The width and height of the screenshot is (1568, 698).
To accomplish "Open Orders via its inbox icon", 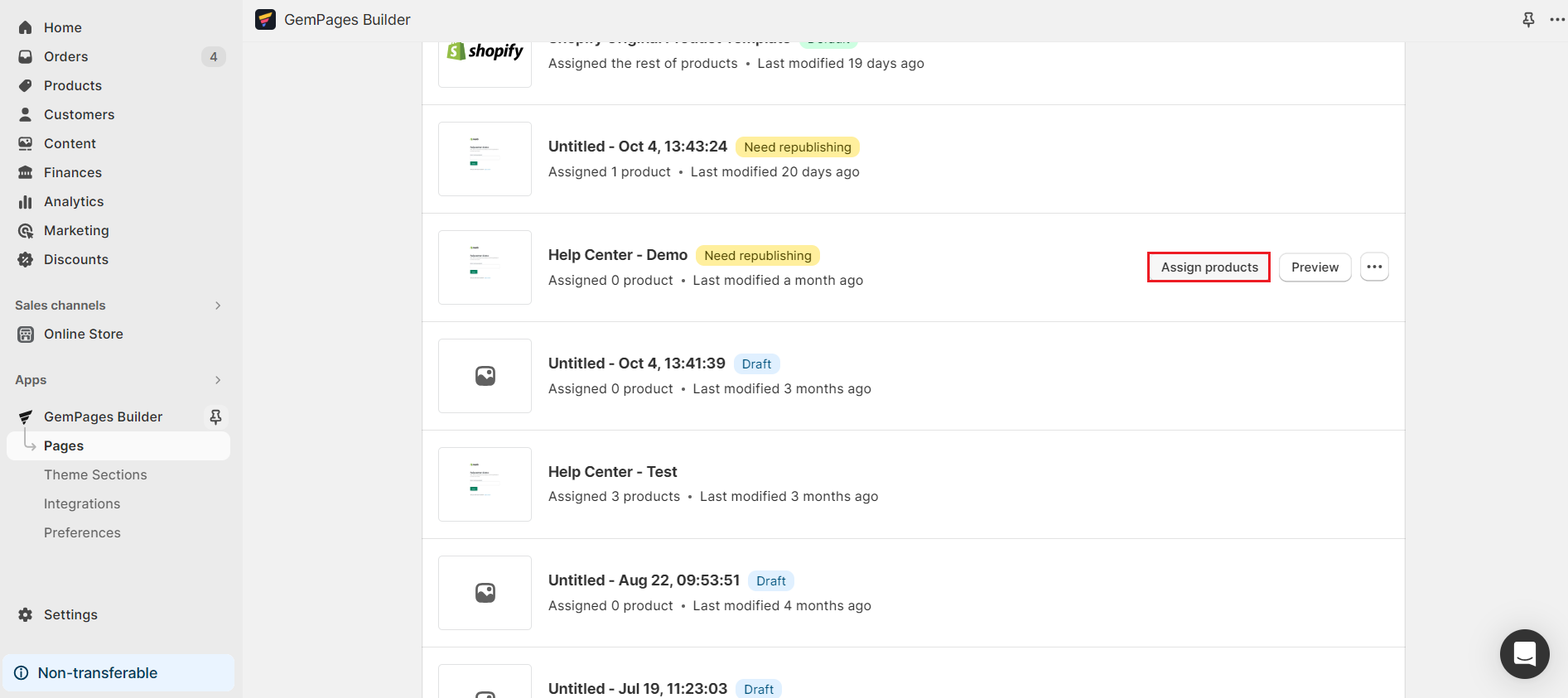I will click(x=26, y=56).
